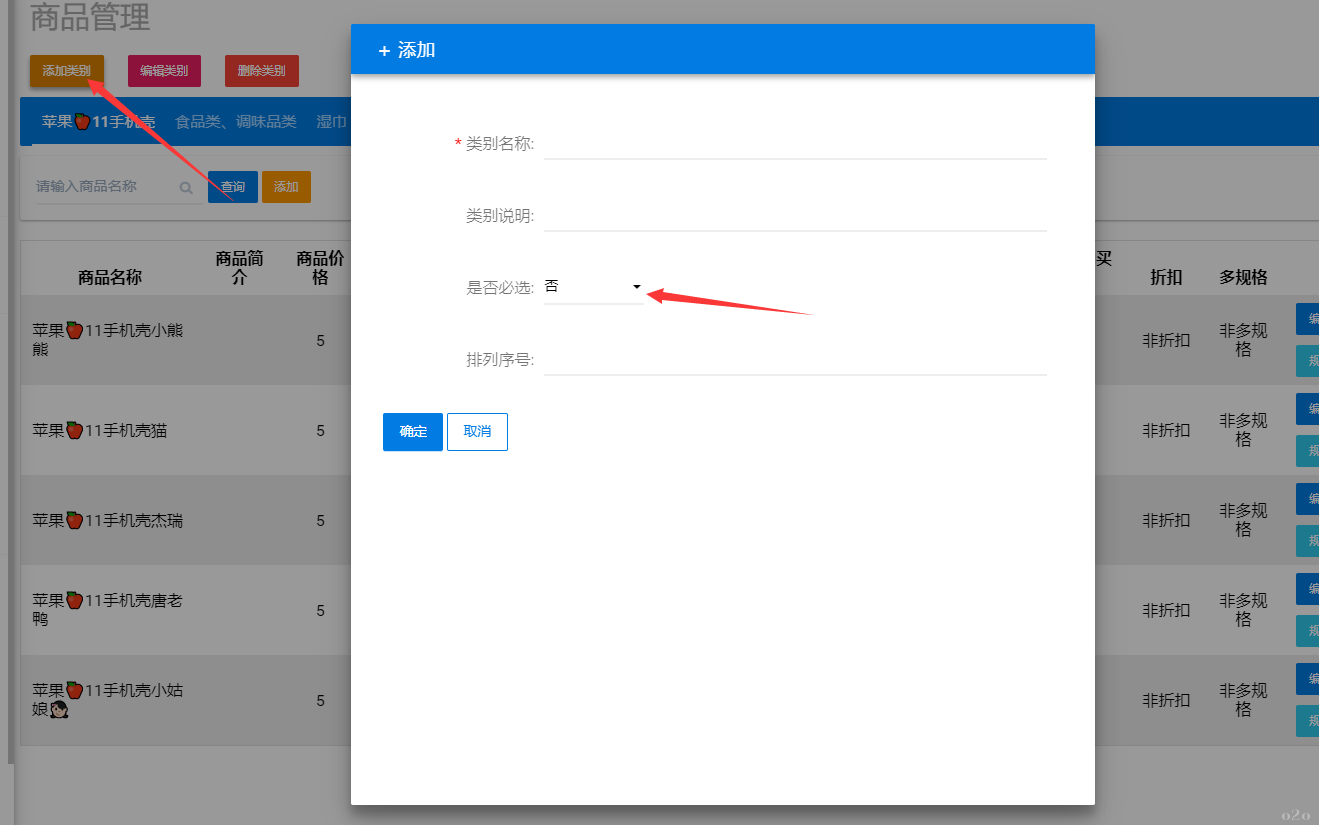1319x825 pixels.
Task: Open the 食品类、调味品类 tab
Action: [x=236, y=122]
